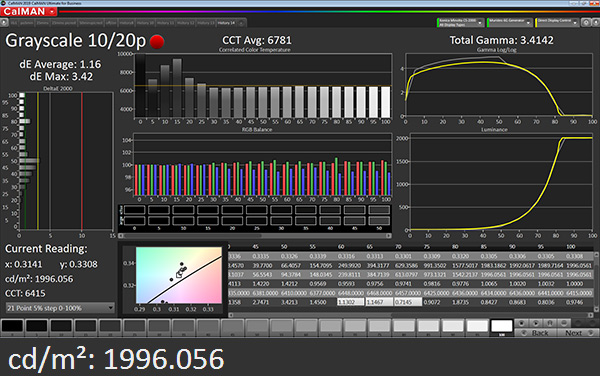Click the table column header 100
The height and width of the screenshot is (376, 600).
click(571, 247)
